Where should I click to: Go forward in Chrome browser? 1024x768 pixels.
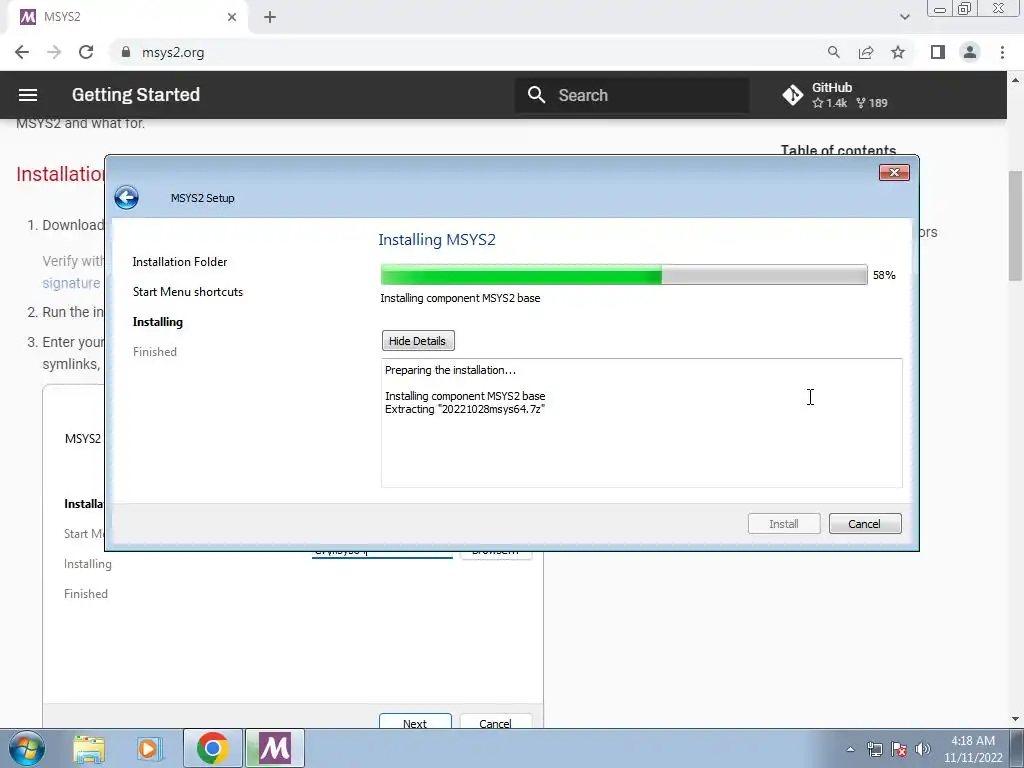[x=54, y=52]
